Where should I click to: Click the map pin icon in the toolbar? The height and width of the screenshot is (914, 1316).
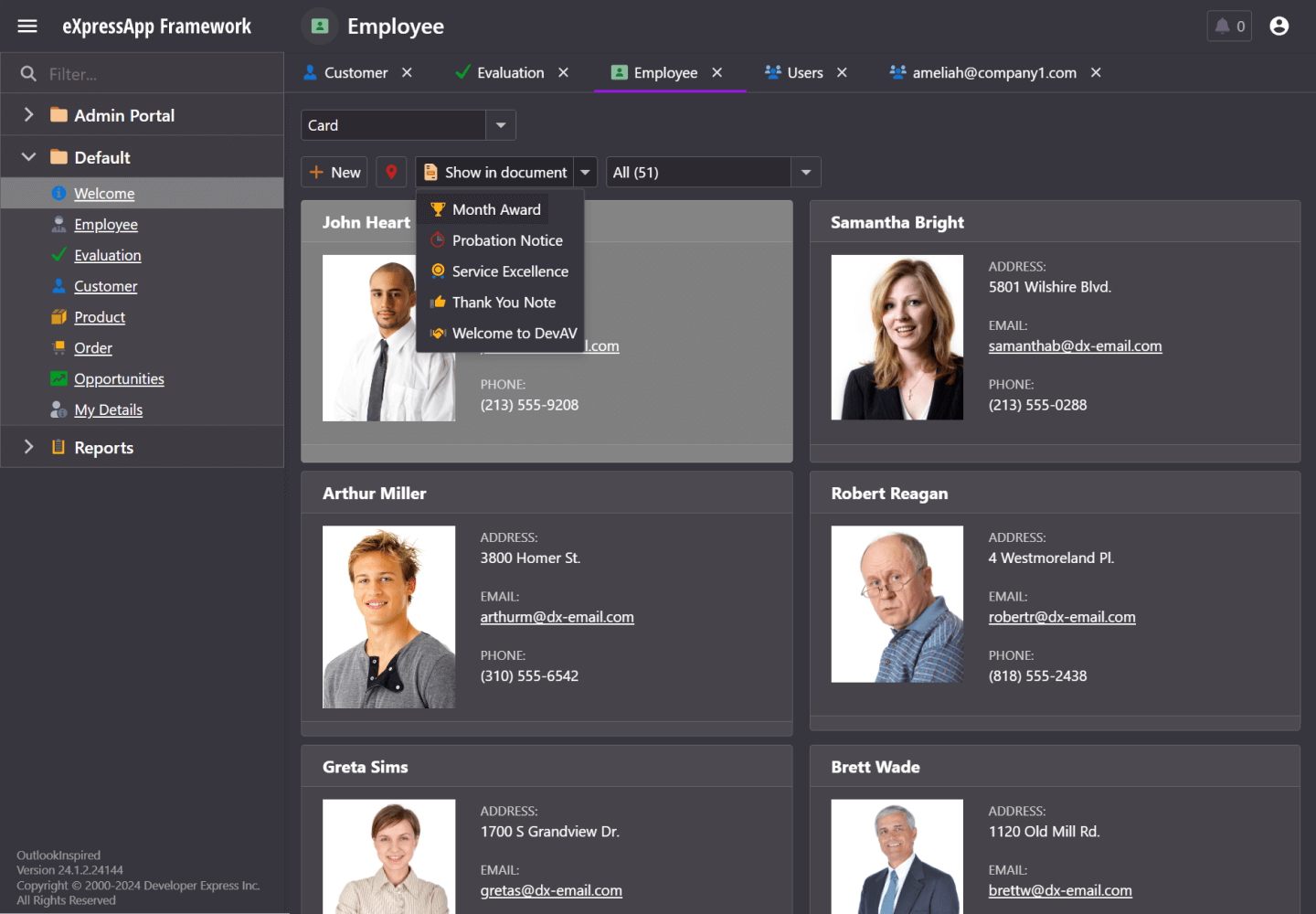tap(391, 172)
